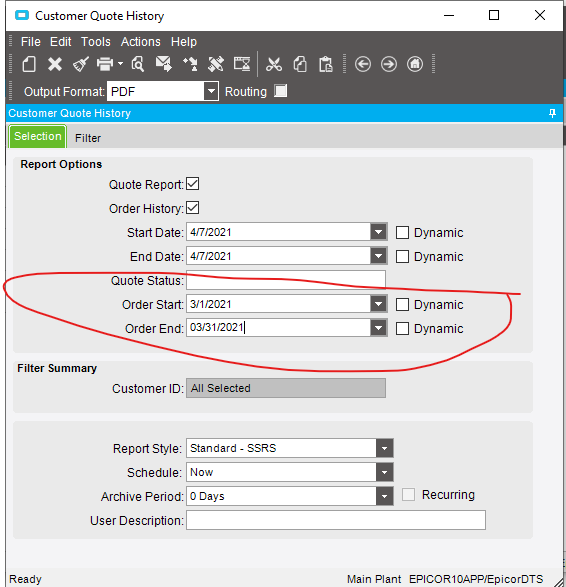Uncheck the Order History checkbox
This screenshot has width=566, height=587.
click(192, 208)
